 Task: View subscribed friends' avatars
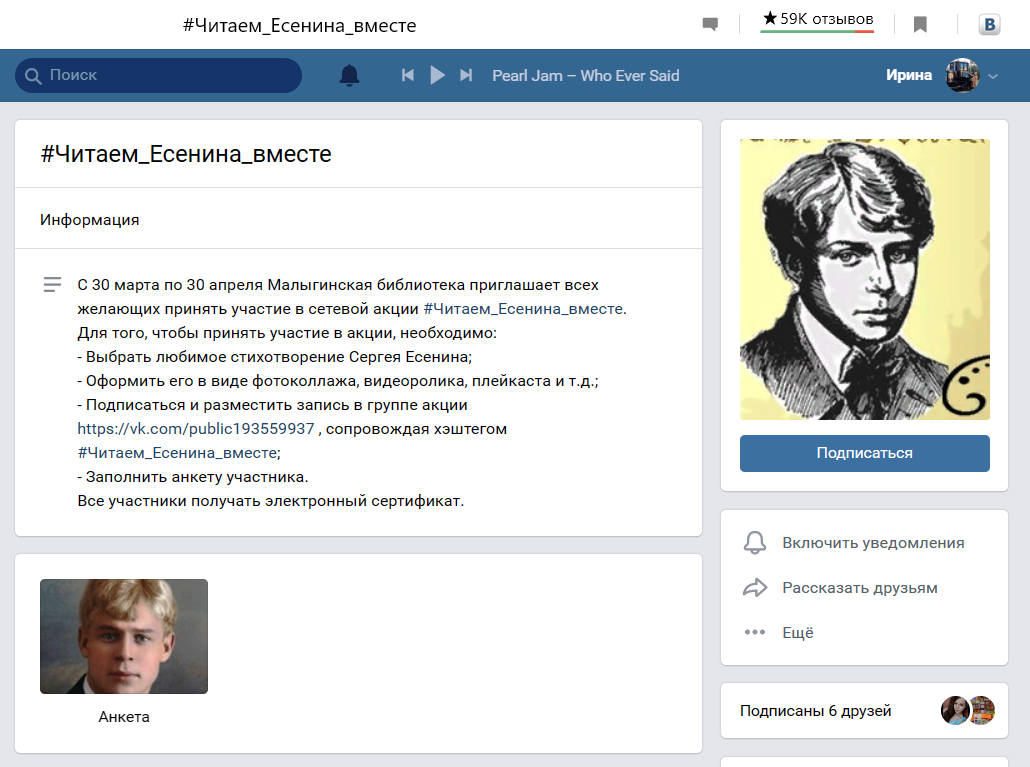pyautogui.click(x=968, y=711)
